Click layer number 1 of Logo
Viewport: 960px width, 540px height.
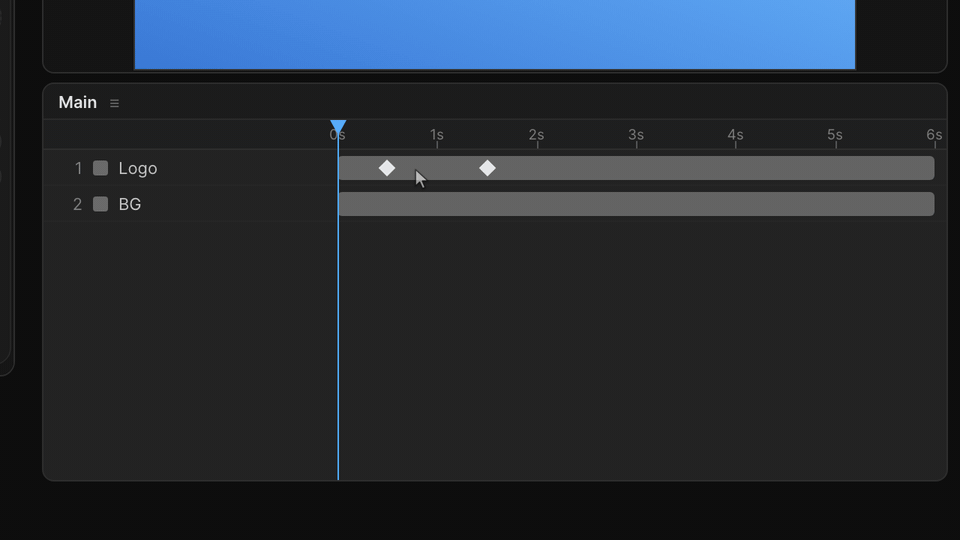point(78,168)
